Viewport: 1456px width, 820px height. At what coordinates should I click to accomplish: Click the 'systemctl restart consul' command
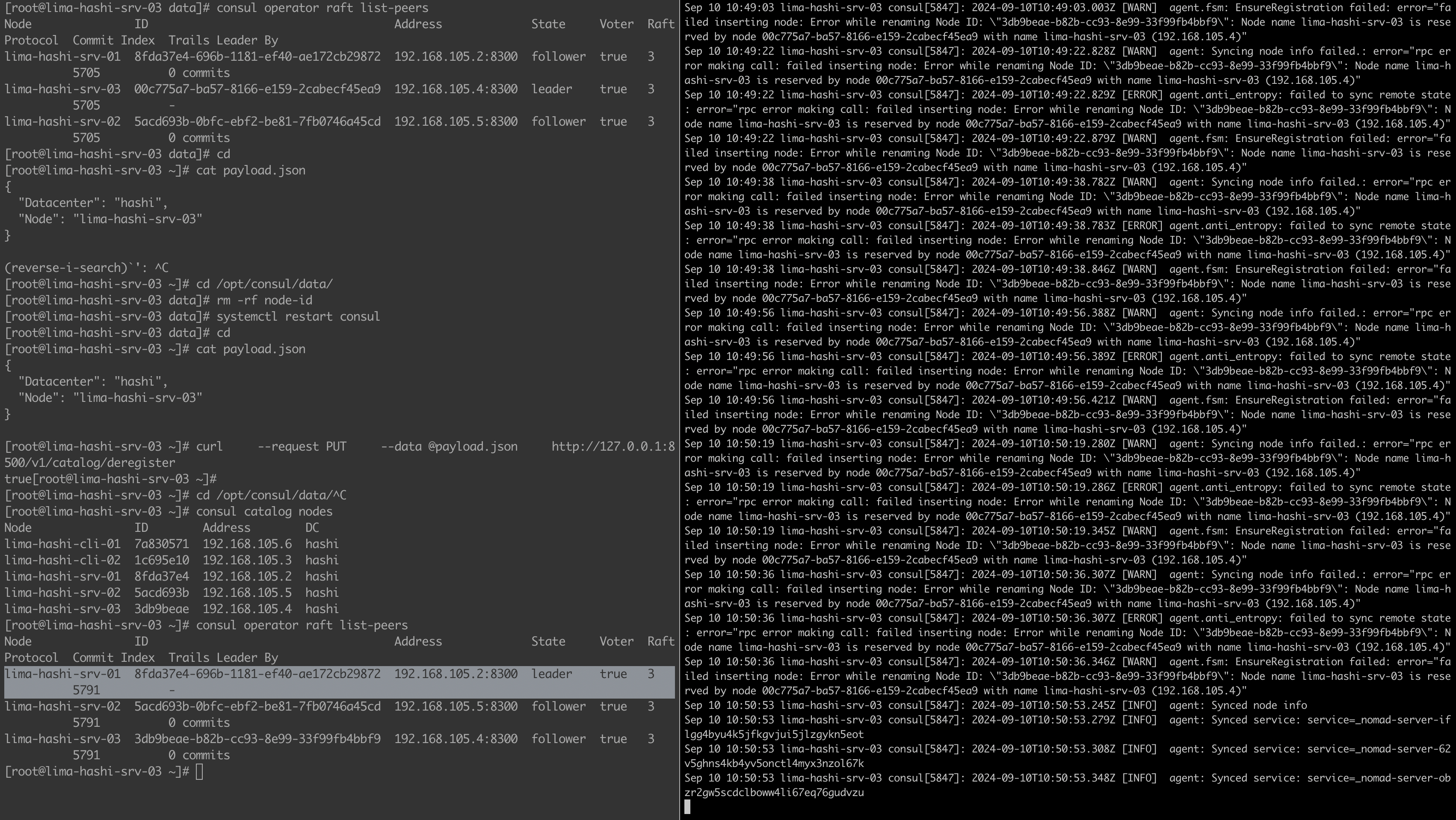[x=298, y=316]
